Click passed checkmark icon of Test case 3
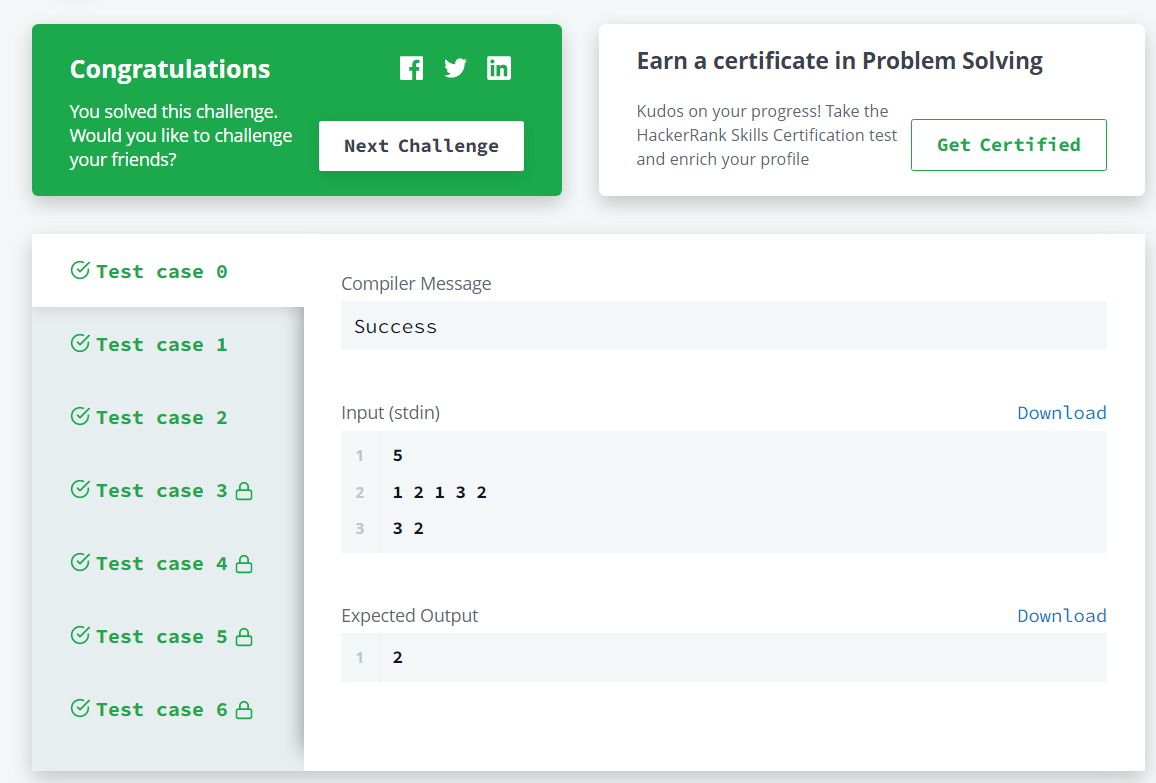1156x783 pixels. 80,490
